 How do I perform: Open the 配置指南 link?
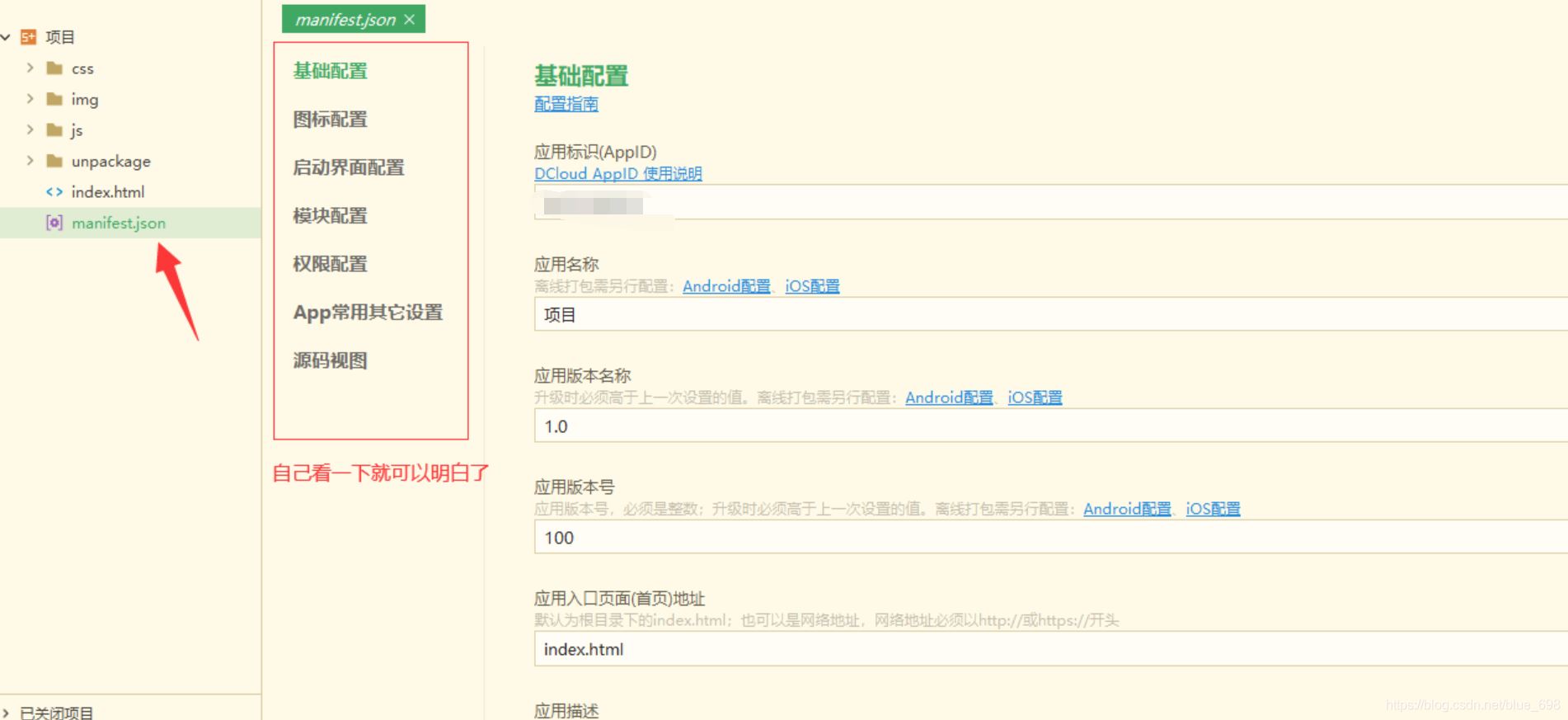(x=566, y=104)
